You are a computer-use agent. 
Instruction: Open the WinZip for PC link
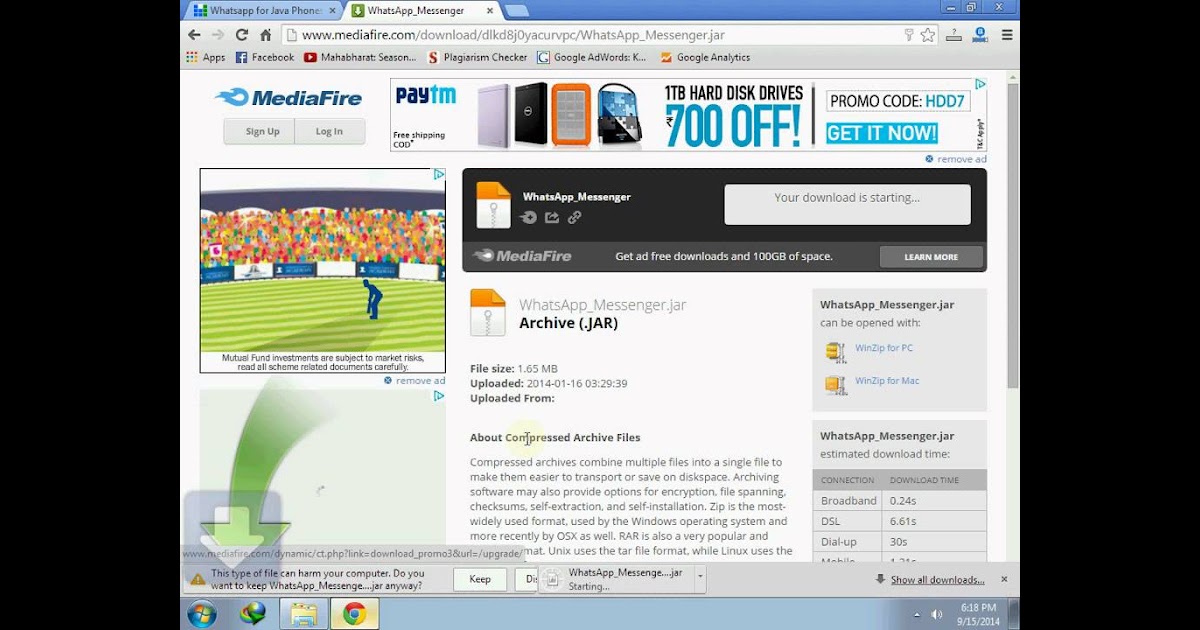point(884,348)
